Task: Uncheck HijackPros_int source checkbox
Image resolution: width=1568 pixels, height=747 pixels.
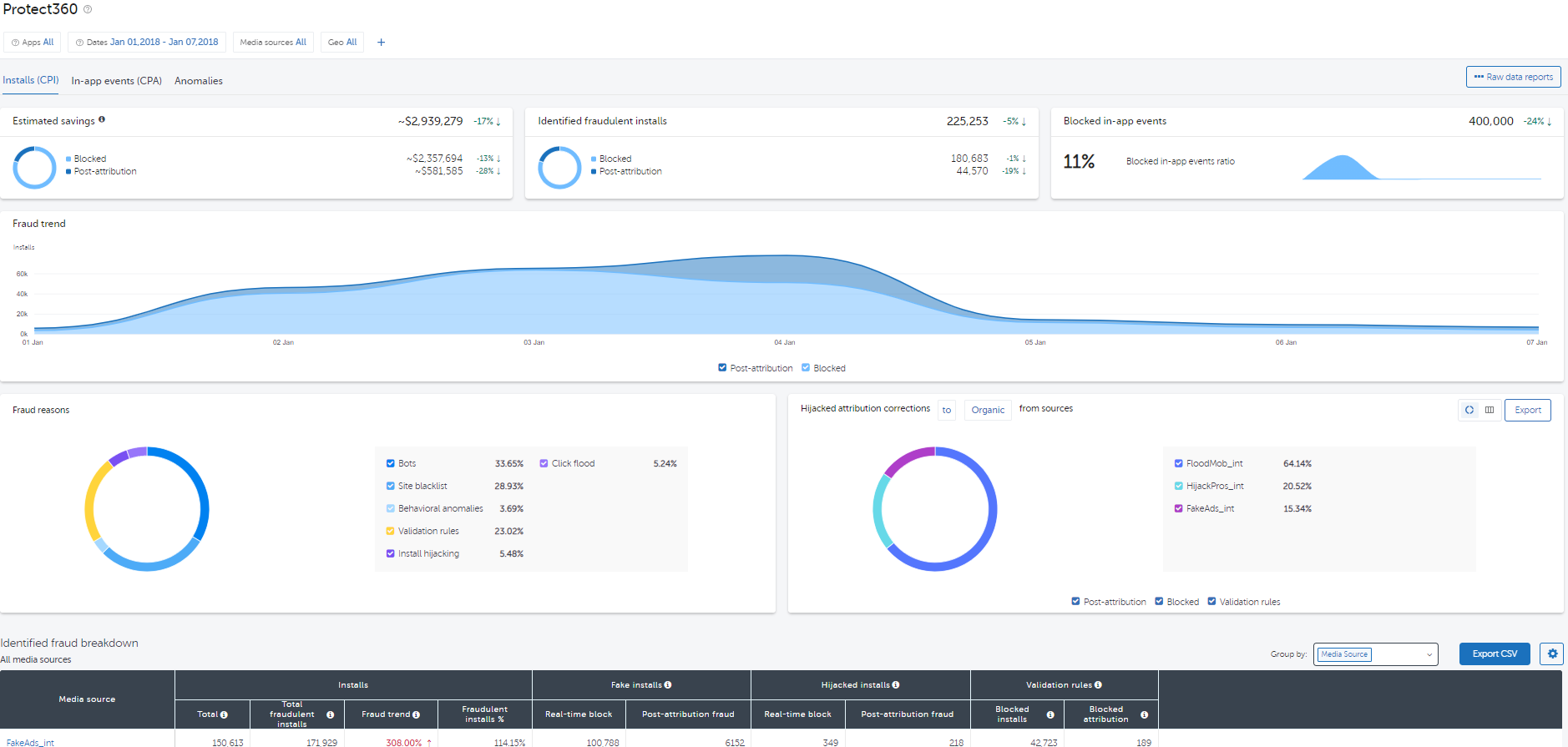Action: (x=1178, y=486)
